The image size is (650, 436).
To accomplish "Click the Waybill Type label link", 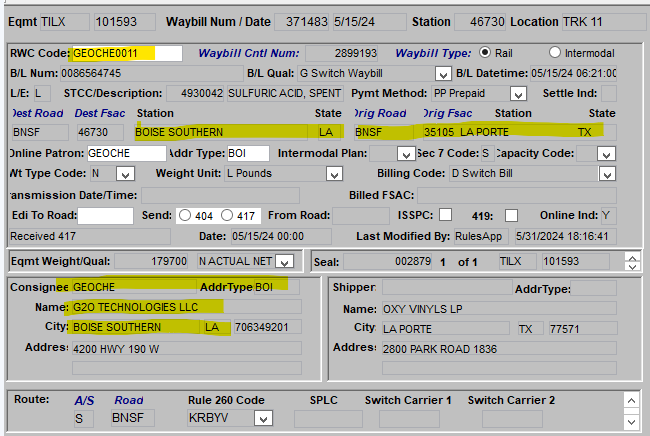I will click(x=433, y=53).
